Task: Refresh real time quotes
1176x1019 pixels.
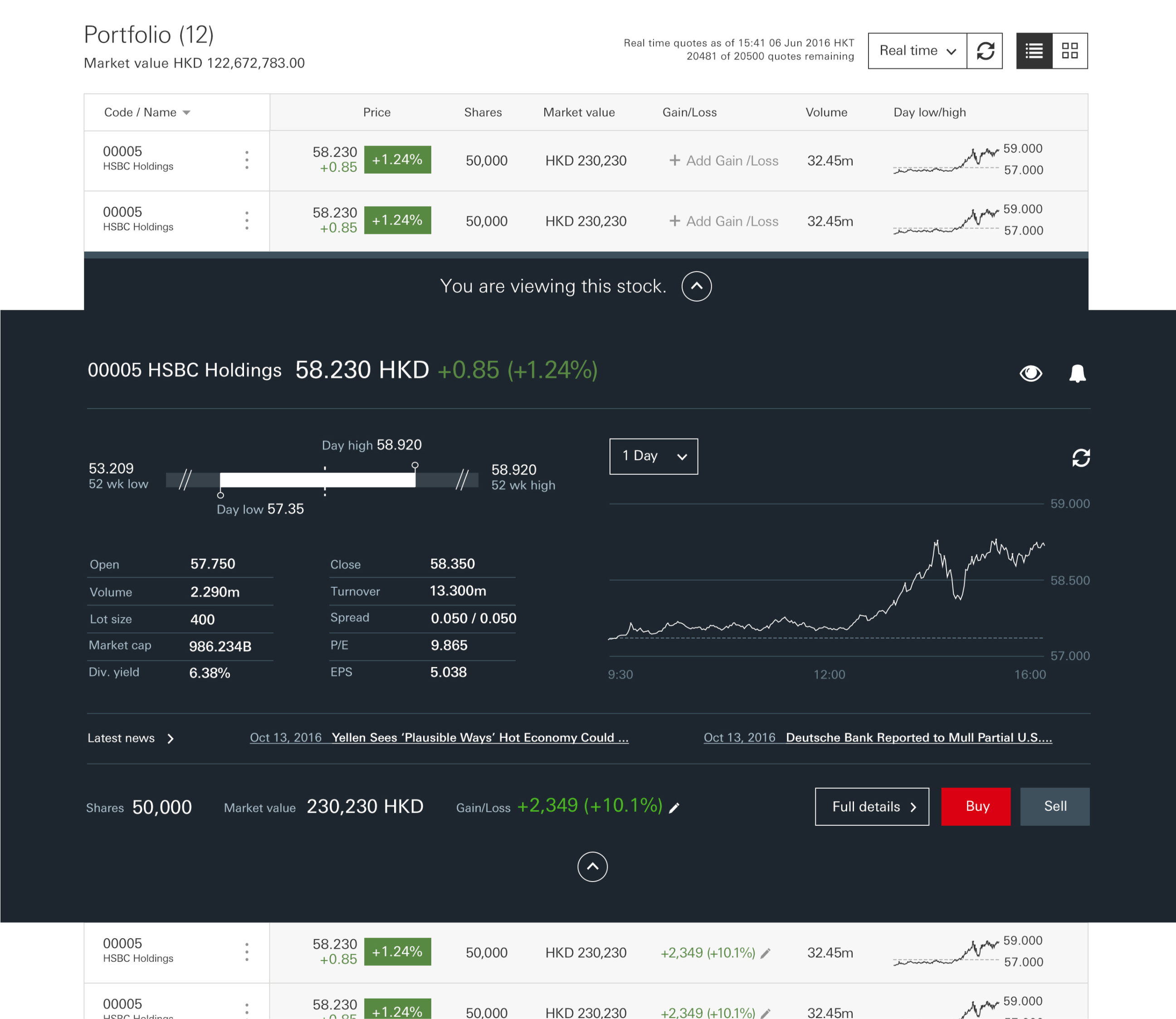Action: point(986,51)
